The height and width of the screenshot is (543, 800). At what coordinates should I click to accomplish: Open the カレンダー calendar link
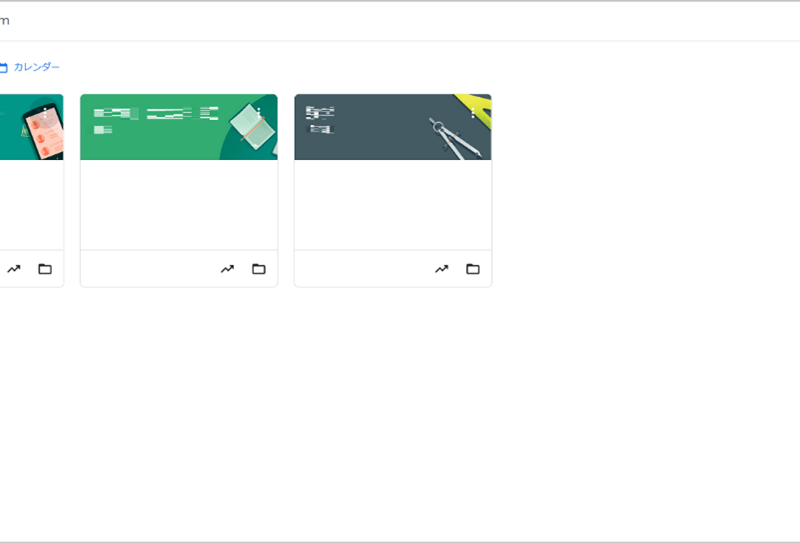coord(36,67)
